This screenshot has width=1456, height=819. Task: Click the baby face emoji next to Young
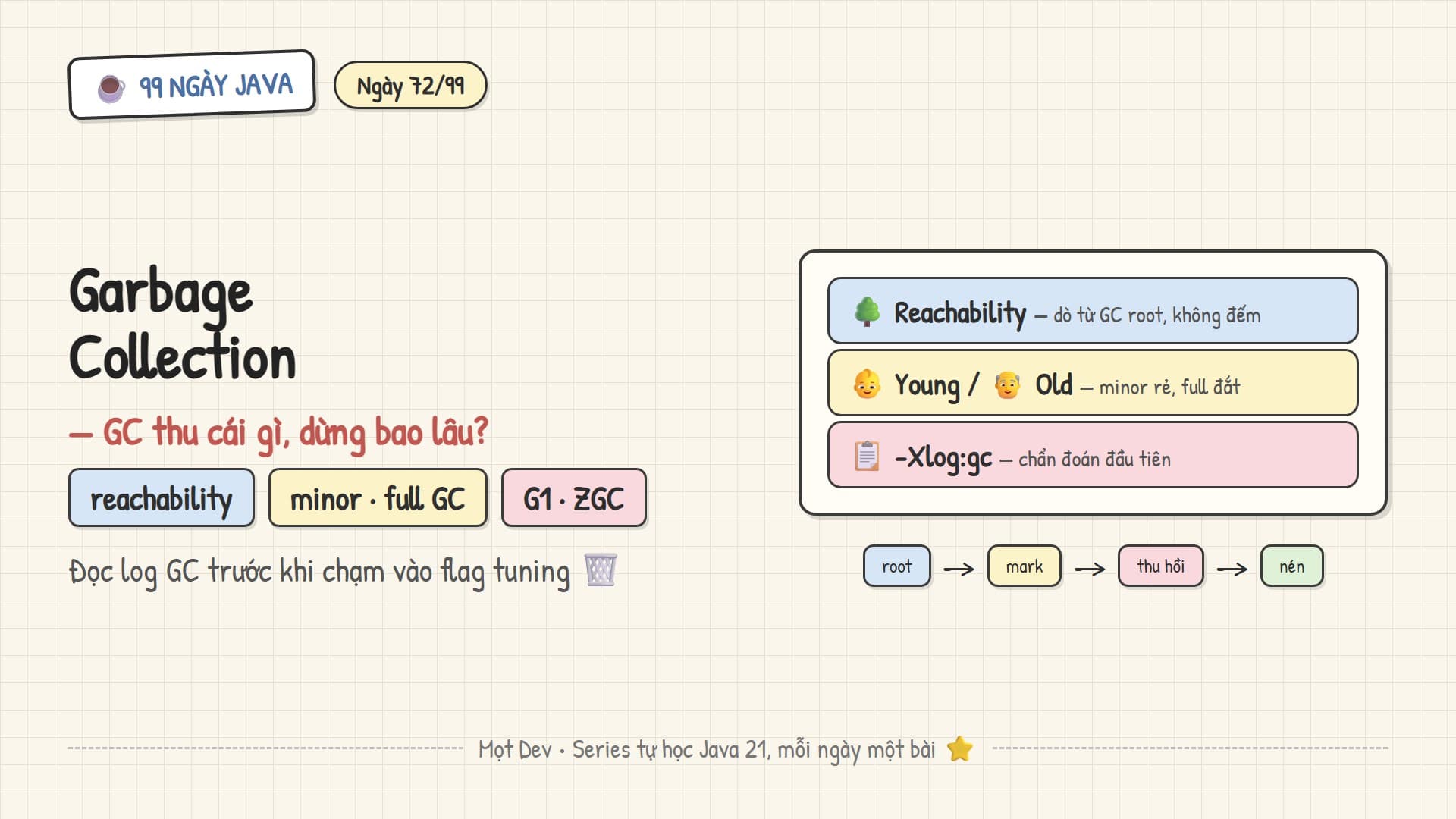(867, 384)
